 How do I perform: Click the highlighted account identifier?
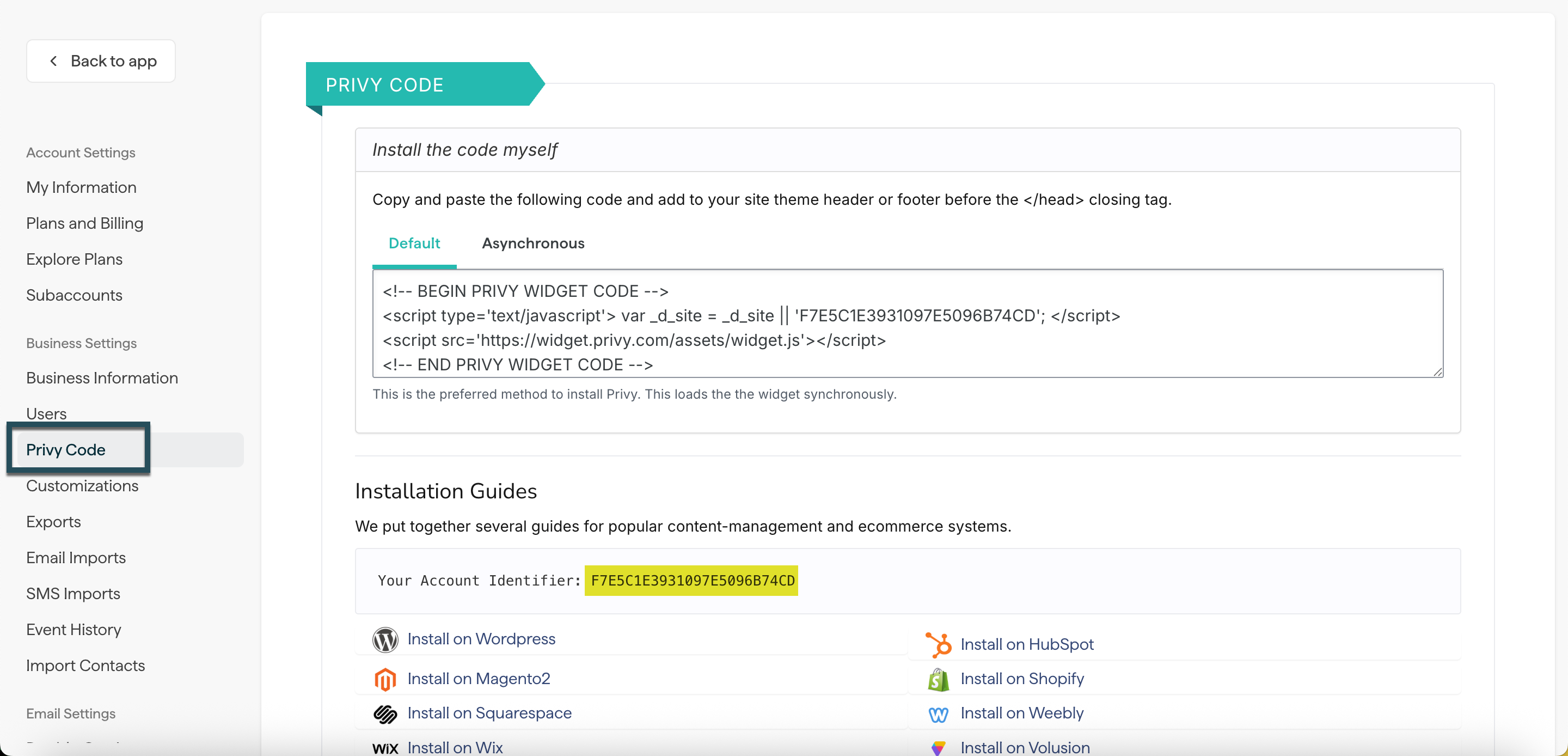click(692, 581)
